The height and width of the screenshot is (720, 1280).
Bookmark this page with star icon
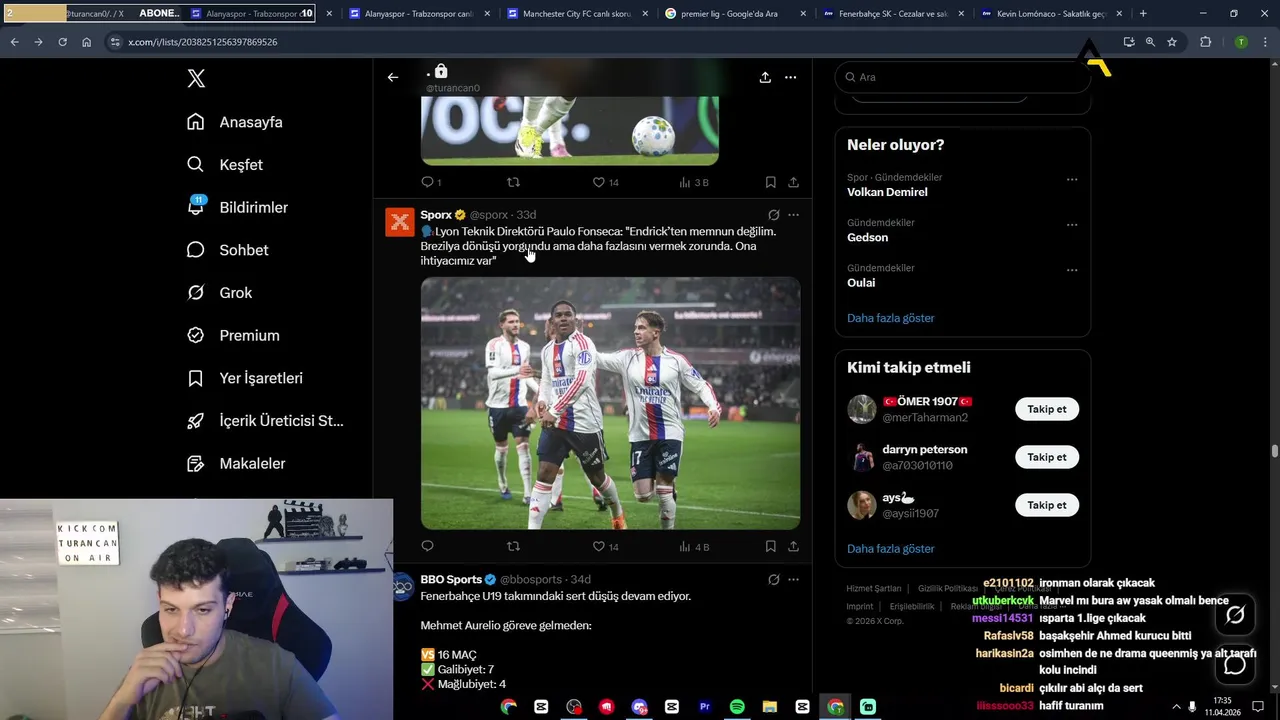pyautogui.click(x=1172, y=42)
